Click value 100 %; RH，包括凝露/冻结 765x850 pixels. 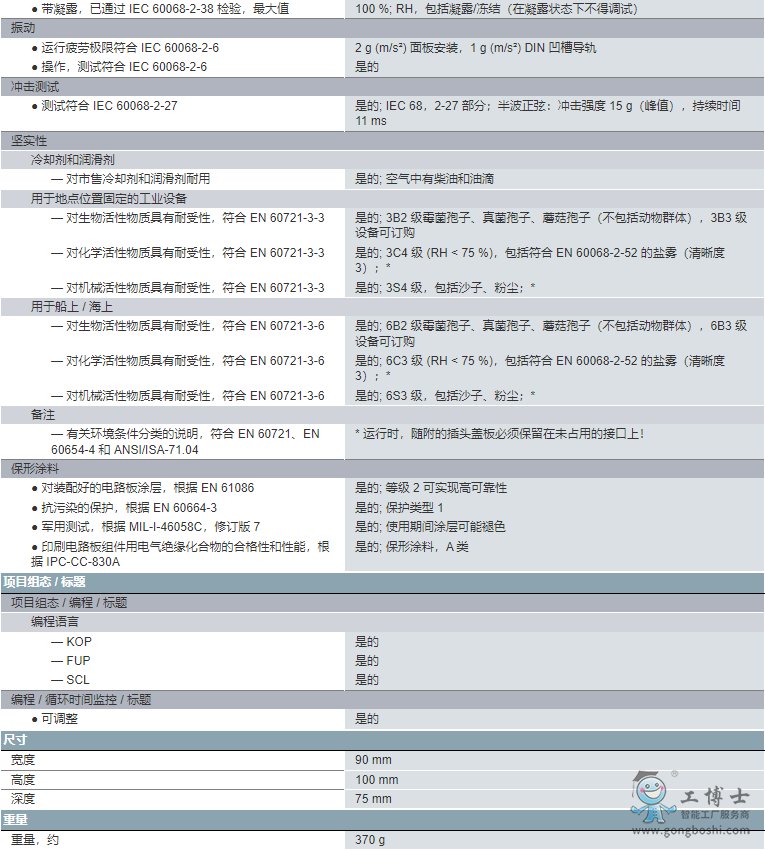496,9
